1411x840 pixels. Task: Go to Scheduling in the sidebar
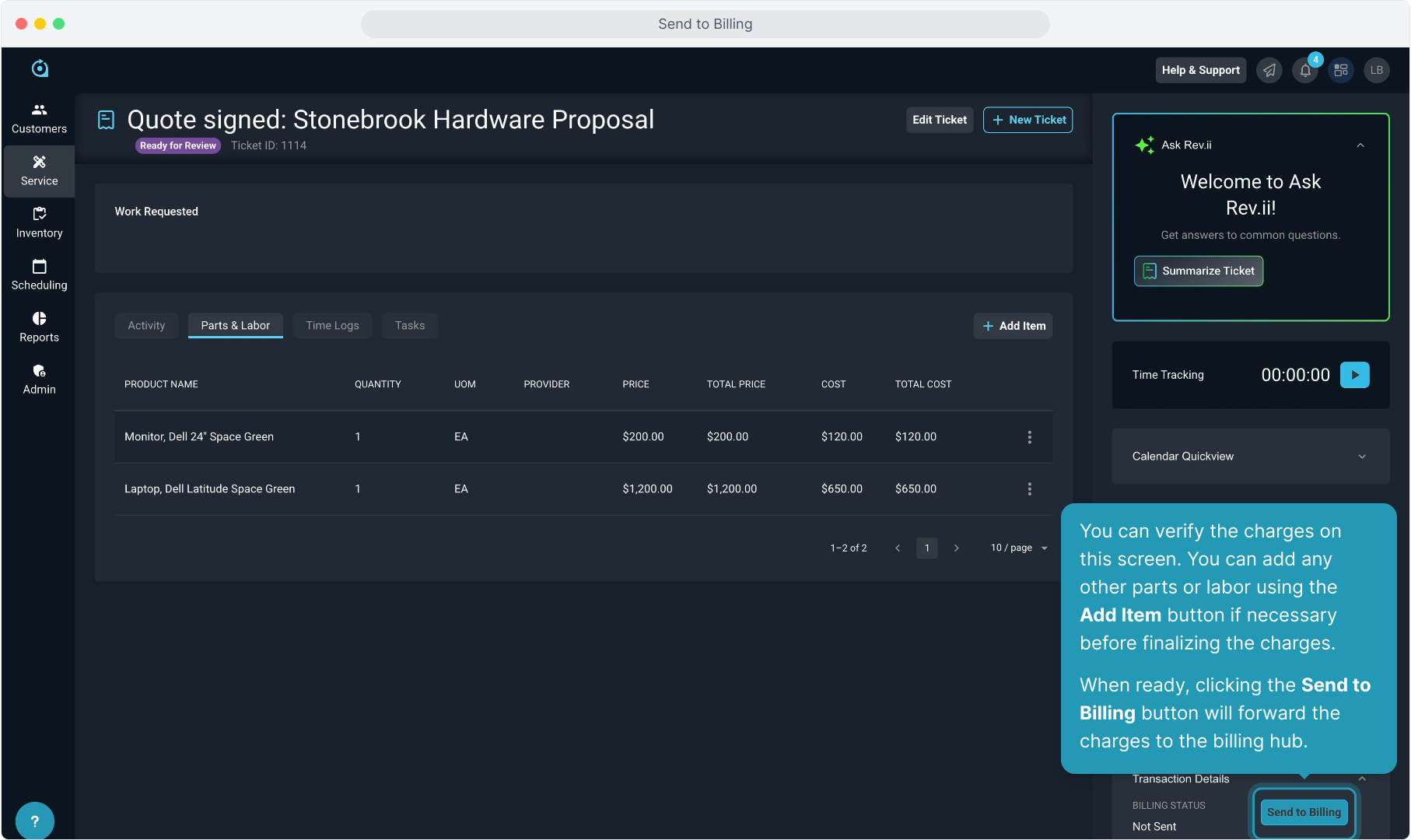[39, 275]
